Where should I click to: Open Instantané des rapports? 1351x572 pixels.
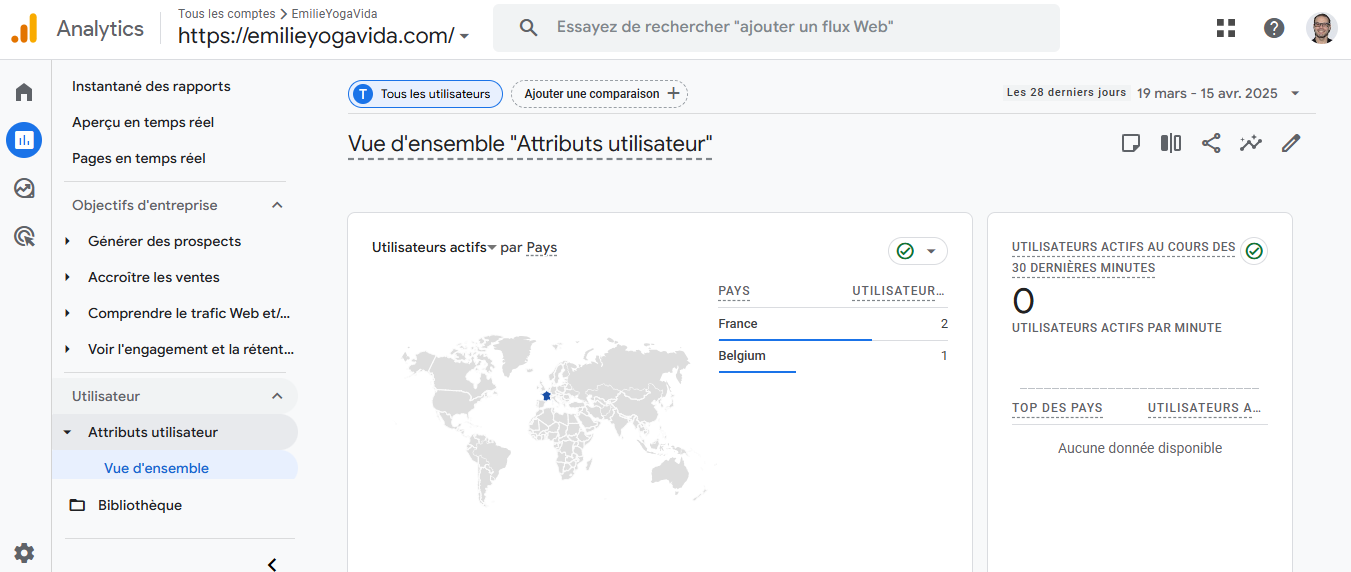(x=151, y=86)
